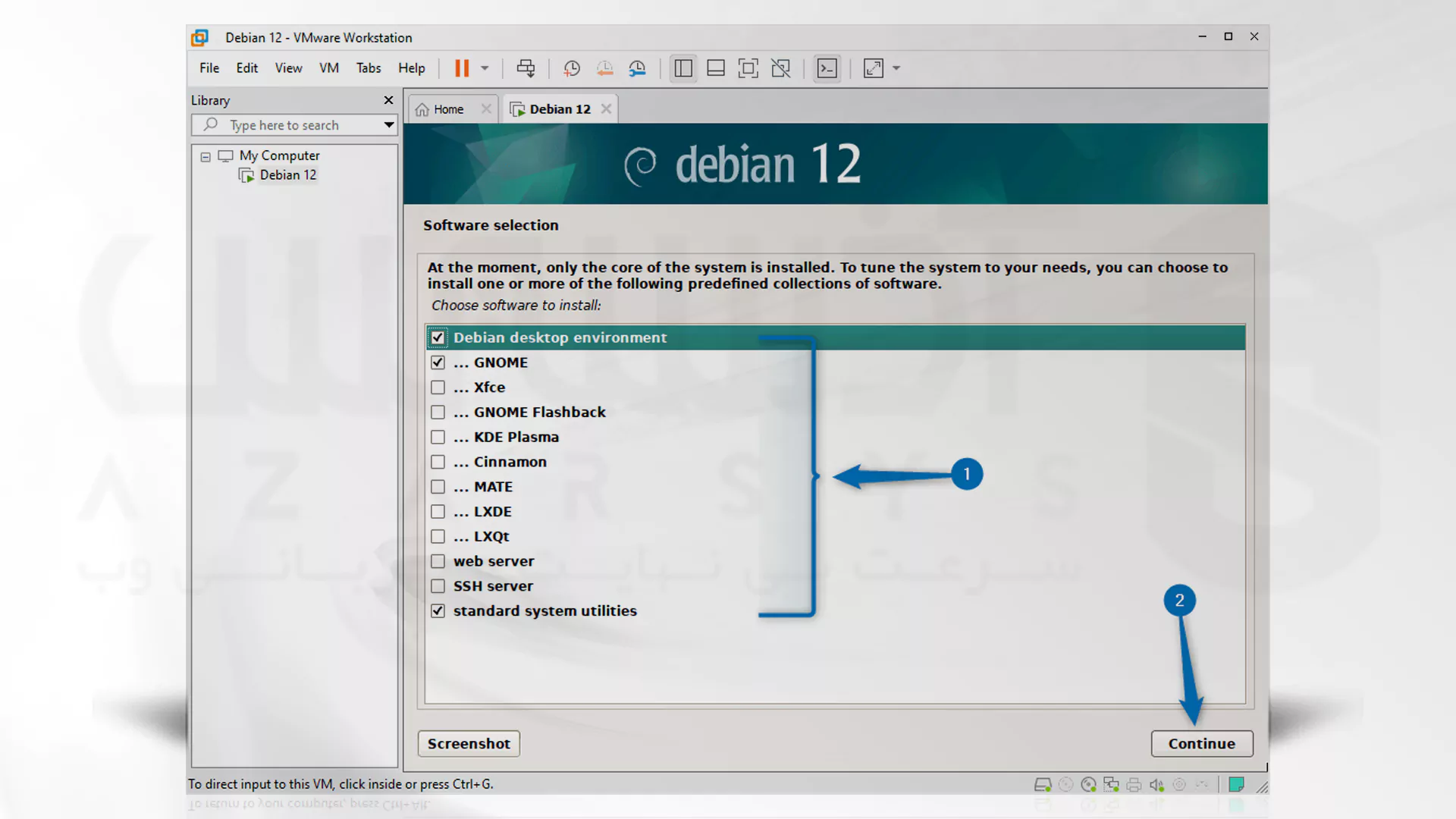Click the stretch guest display icon
The image size is (1456, 819).
click(874, 68)
